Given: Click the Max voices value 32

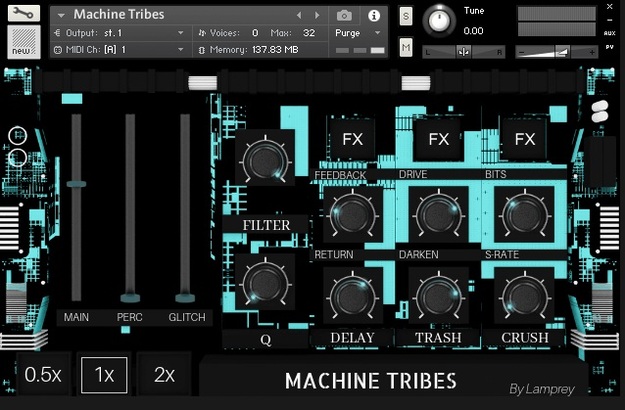Looking at the screenshot, I should tap(309, 33).
